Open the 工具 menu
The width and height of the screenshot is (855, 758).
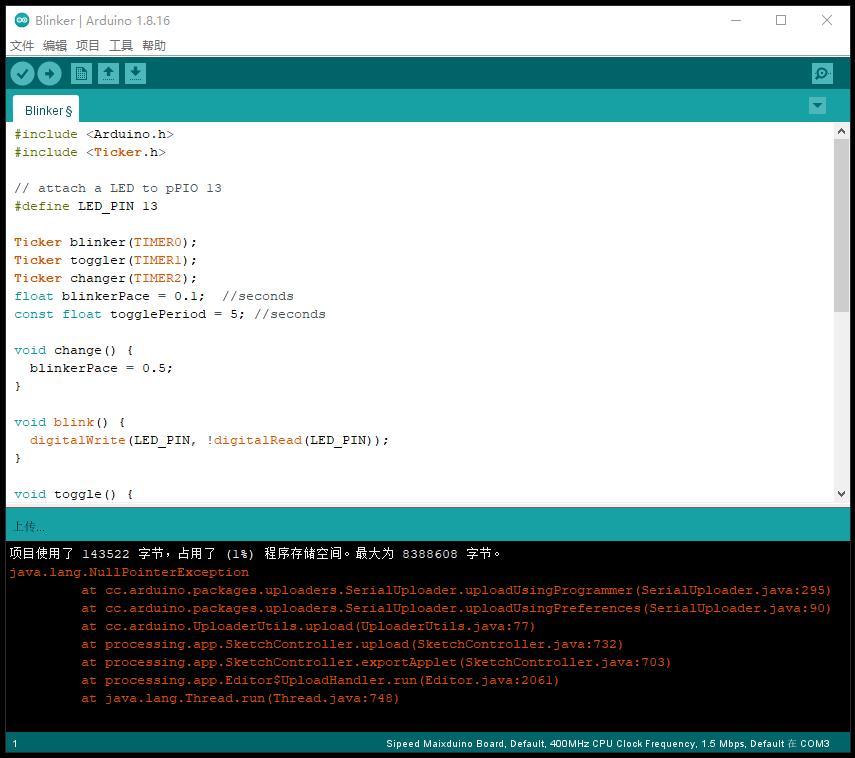click(x=121, y=46)
